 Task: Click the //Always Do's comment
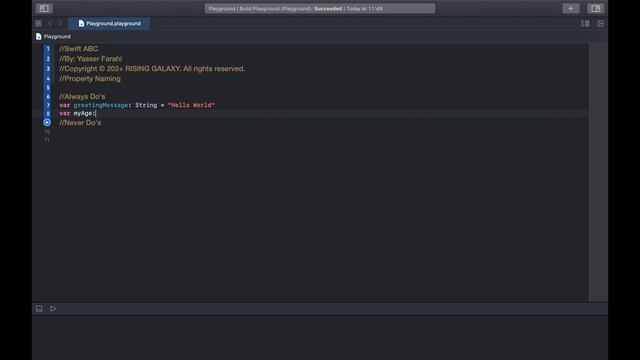82,96
